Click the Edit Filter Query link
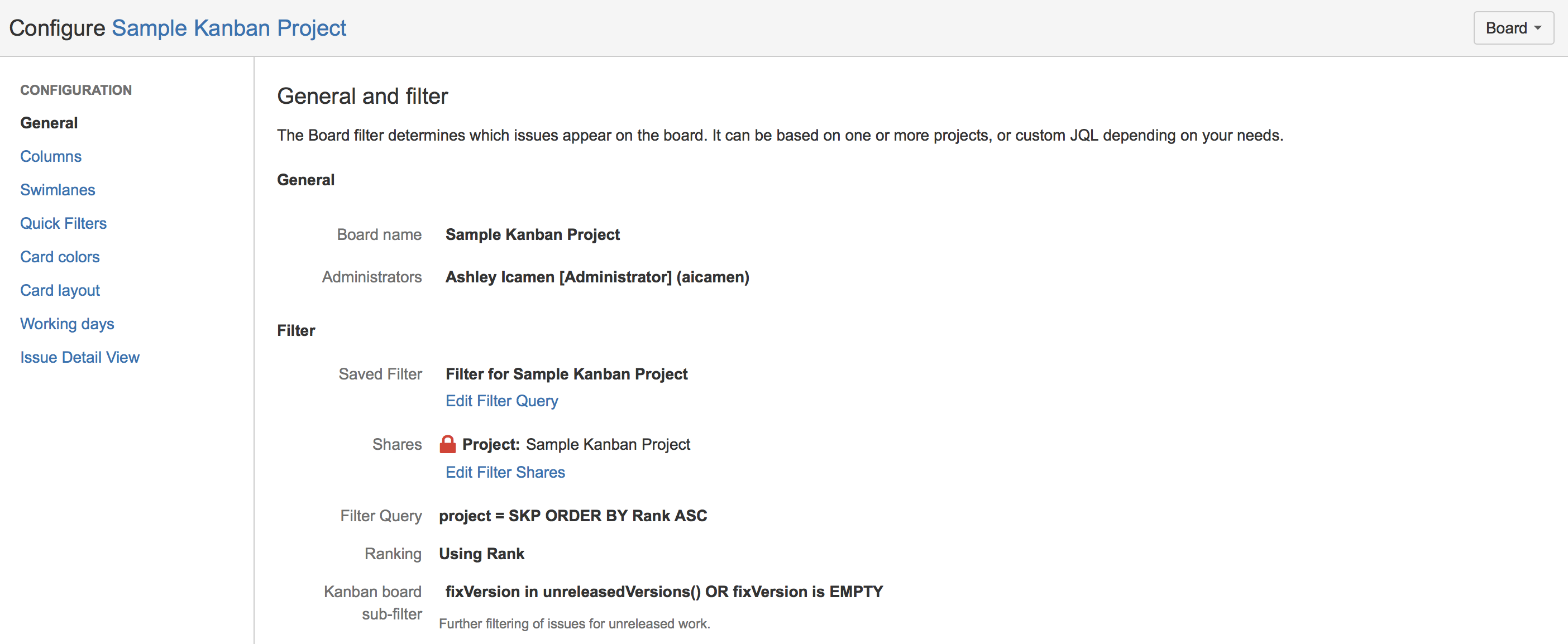The image size is (1568, 644). (501, 401)
